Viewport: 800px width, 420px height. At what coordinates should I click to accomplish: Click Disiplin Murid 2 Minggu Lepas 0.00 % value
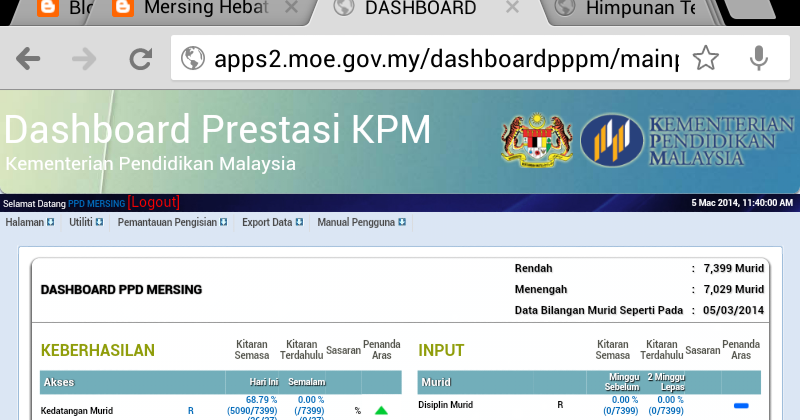pos(670,400)
